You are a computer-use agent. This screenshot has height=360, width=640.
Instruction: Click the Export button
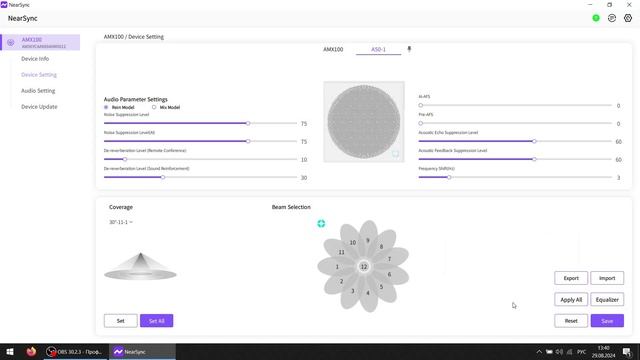[571, 278]
